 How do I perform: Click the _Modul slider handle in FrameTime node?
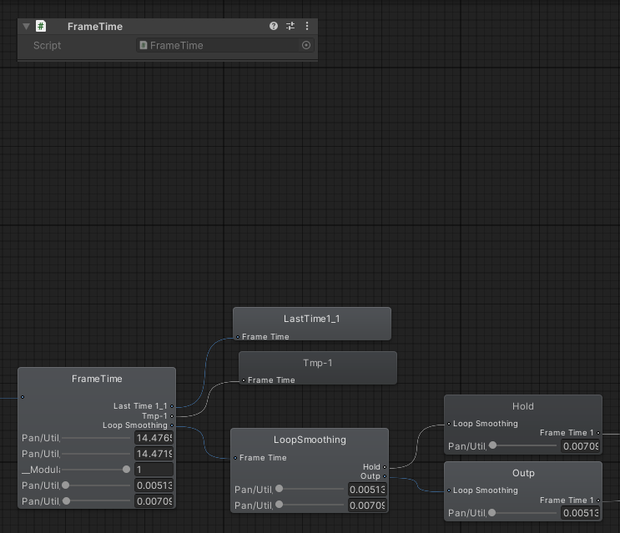coord(126,469)
